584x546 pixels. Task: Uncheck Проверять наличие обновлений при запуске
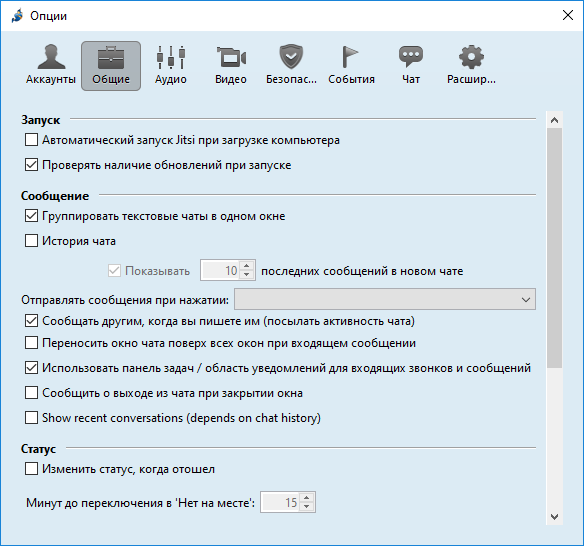pyautogui.click(x=31, y=165)
